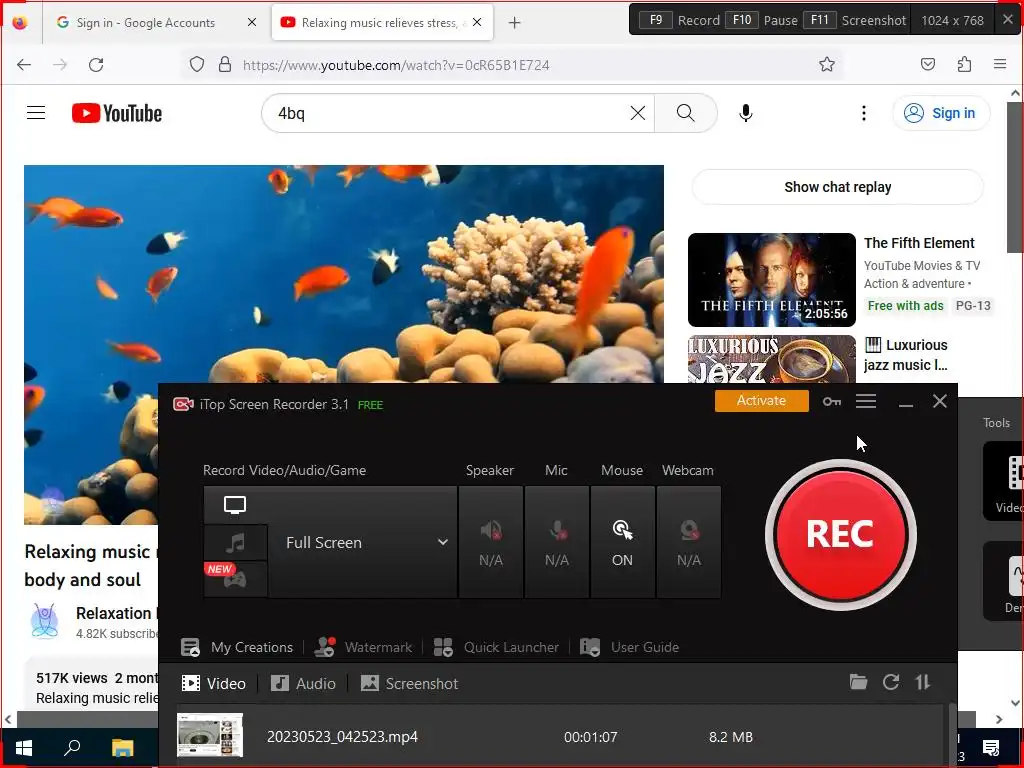
Task: Toggle the Mouse cursor recording option
Action: tap(622, 542)
